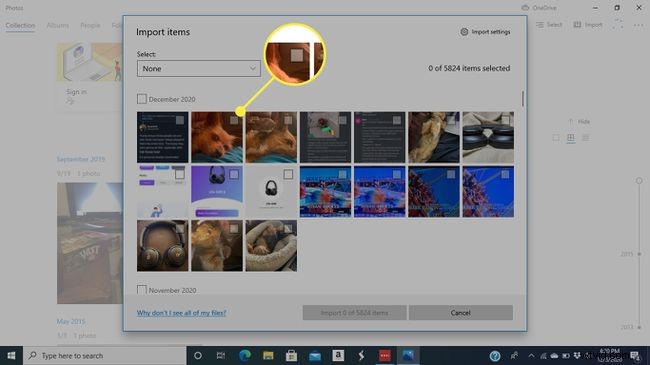
Task: Show hidden system tray icons
Action: click(531, 355)
